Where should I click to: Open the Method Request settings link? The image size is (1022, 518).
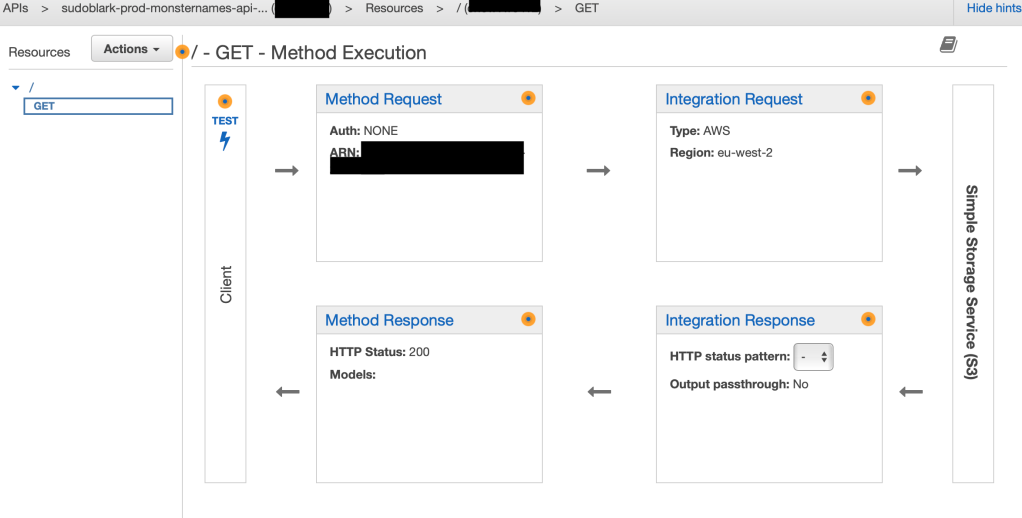[x=383, y=99]
